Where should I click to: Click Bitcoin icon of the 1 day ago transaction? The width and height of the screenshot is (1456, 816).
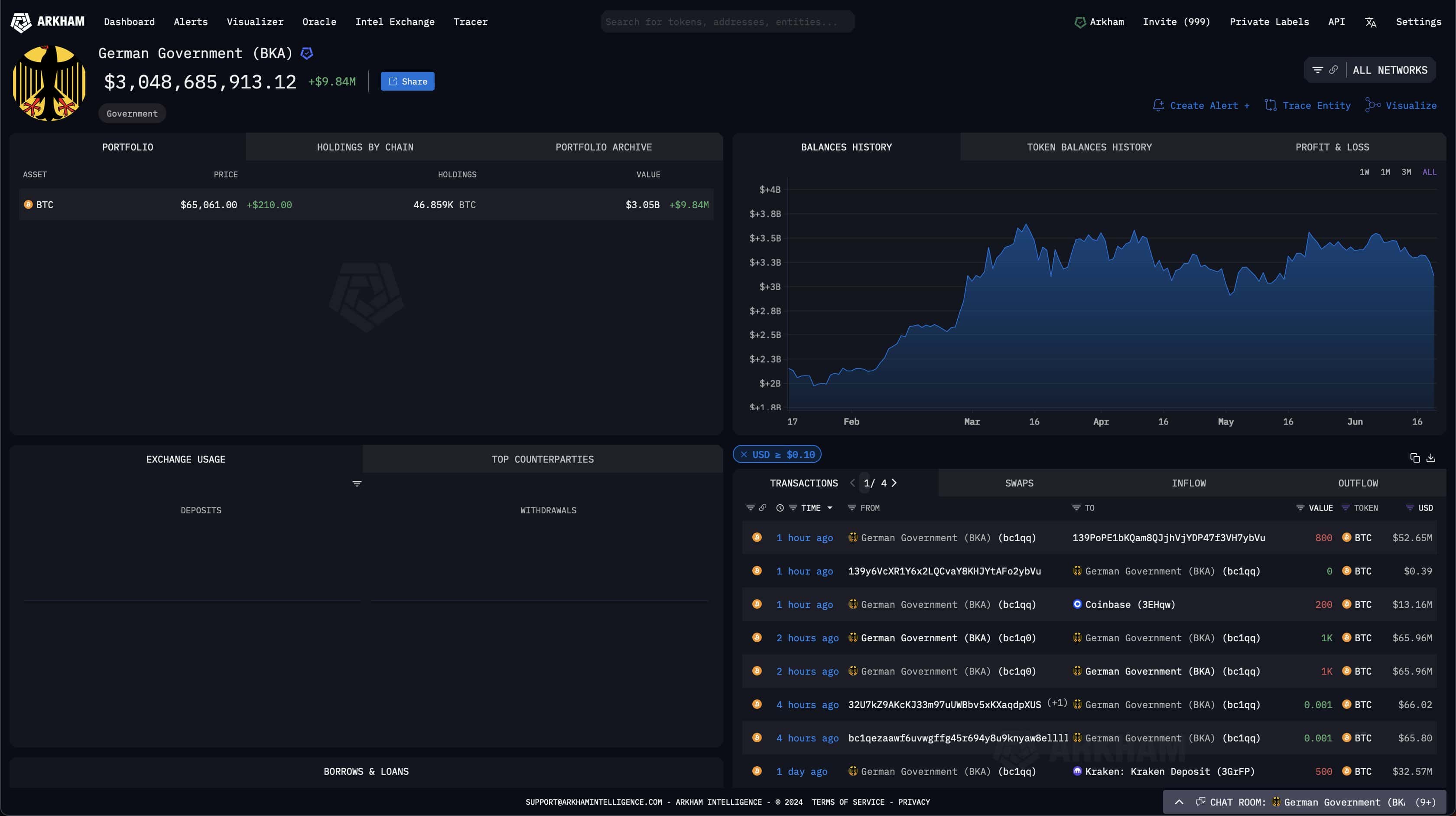(x=757, y=771)
